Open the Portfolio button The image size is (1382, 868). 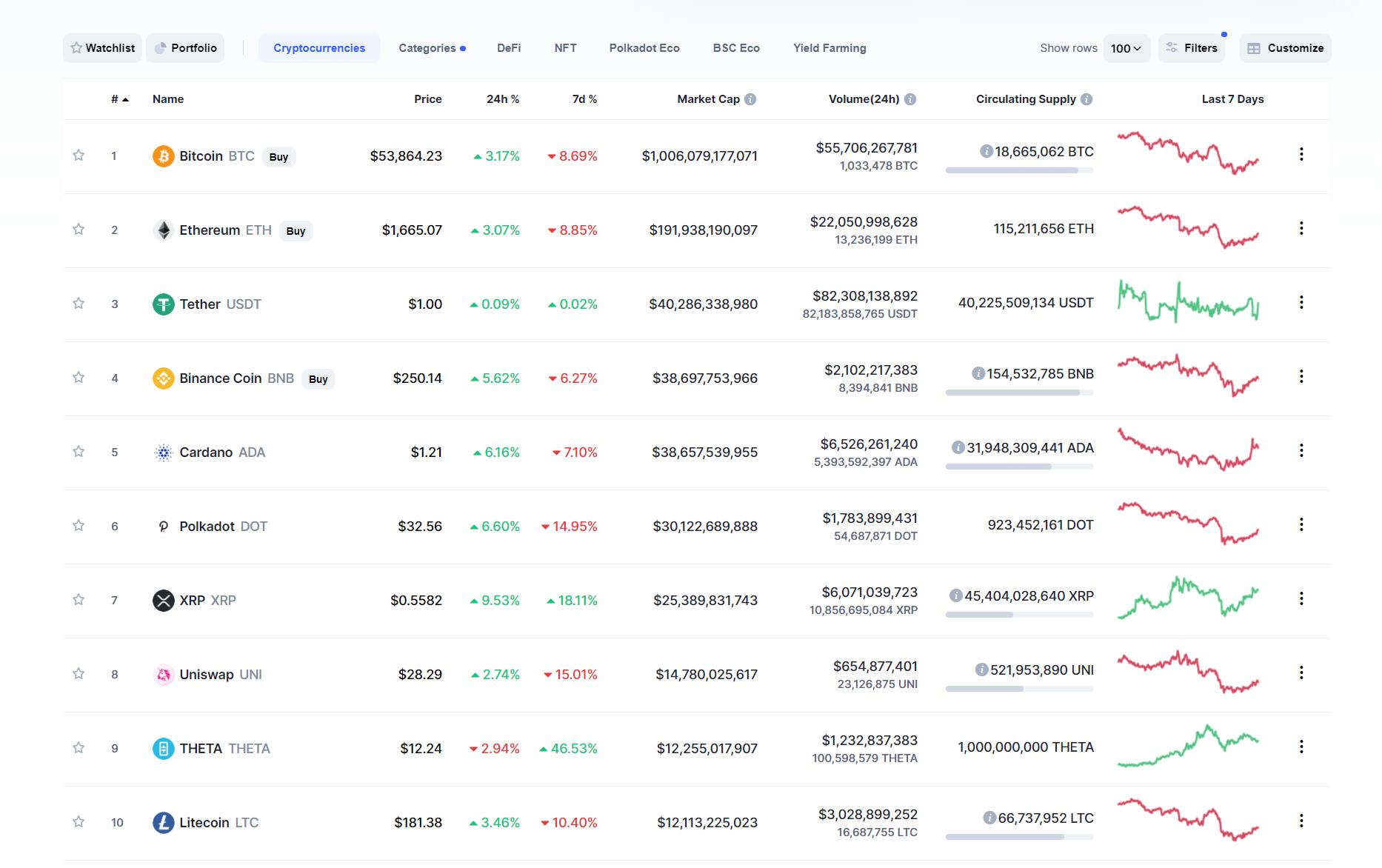[x=185, y=48]
